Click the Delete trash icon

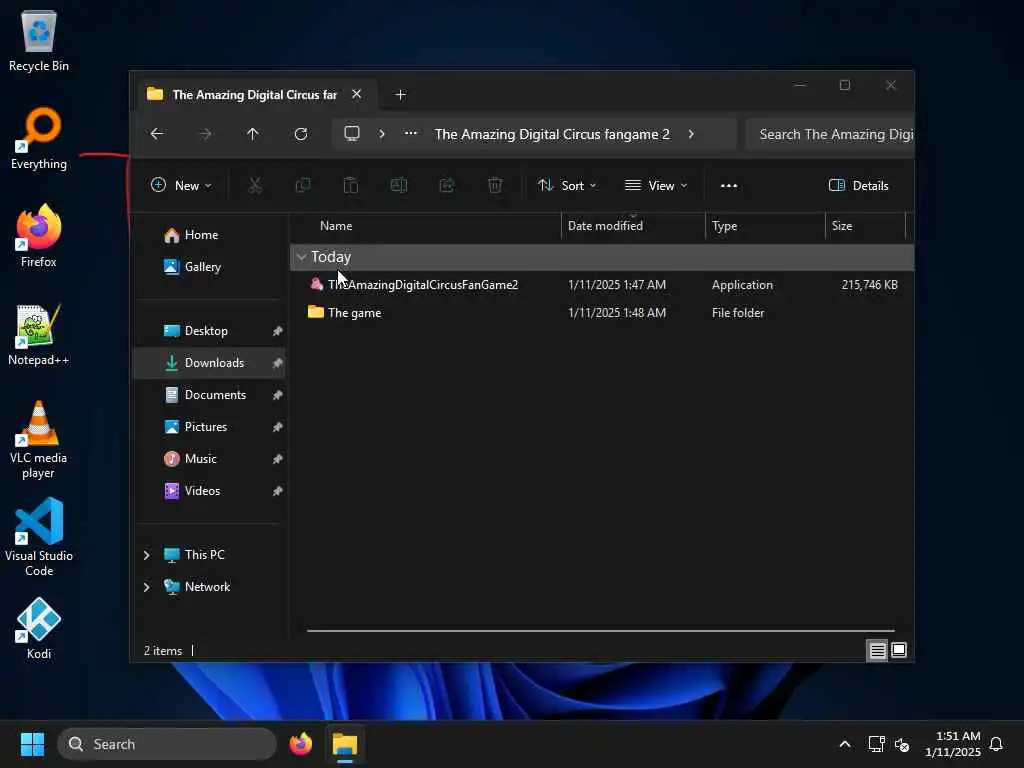tap(495, 185)
